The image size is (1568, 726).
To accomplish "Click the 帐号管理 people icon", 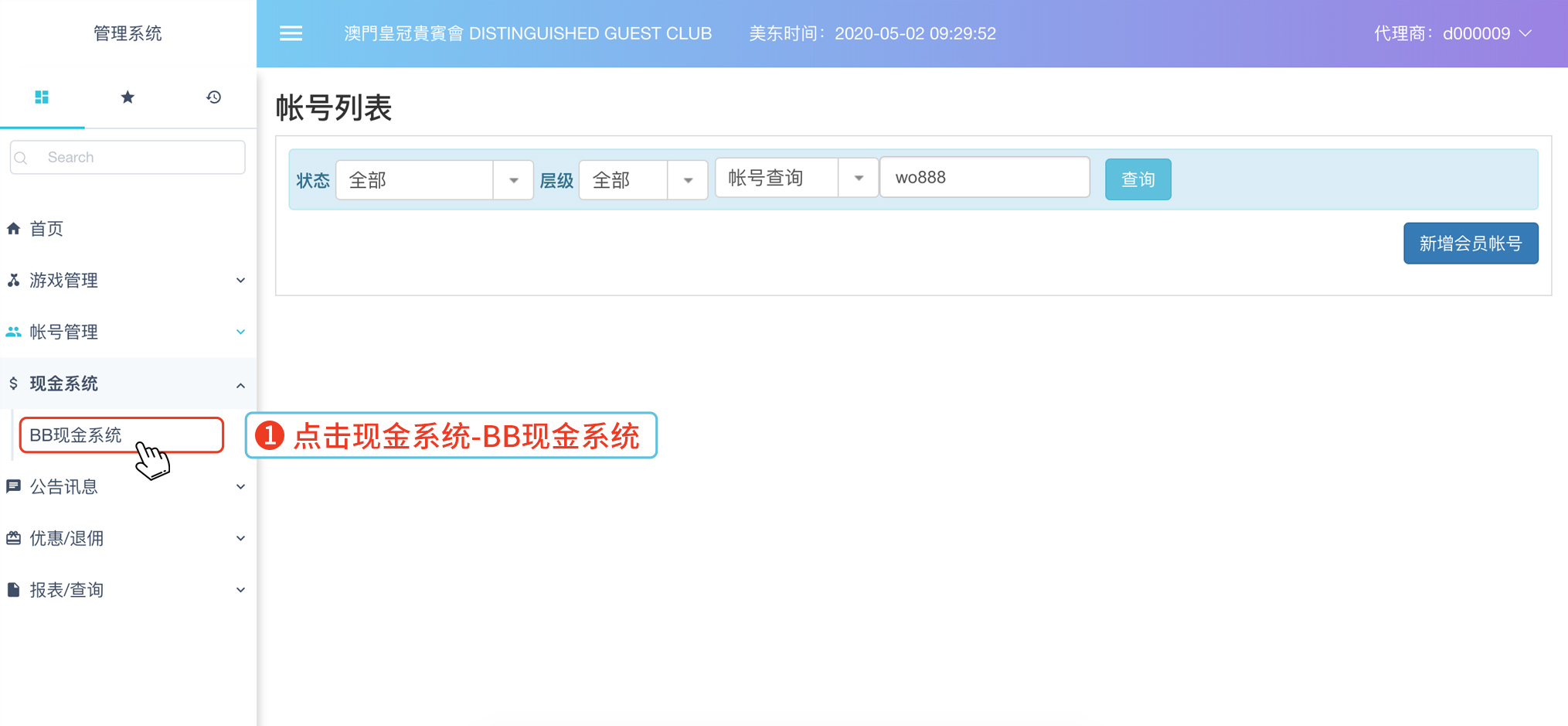I will pos(14,332).
